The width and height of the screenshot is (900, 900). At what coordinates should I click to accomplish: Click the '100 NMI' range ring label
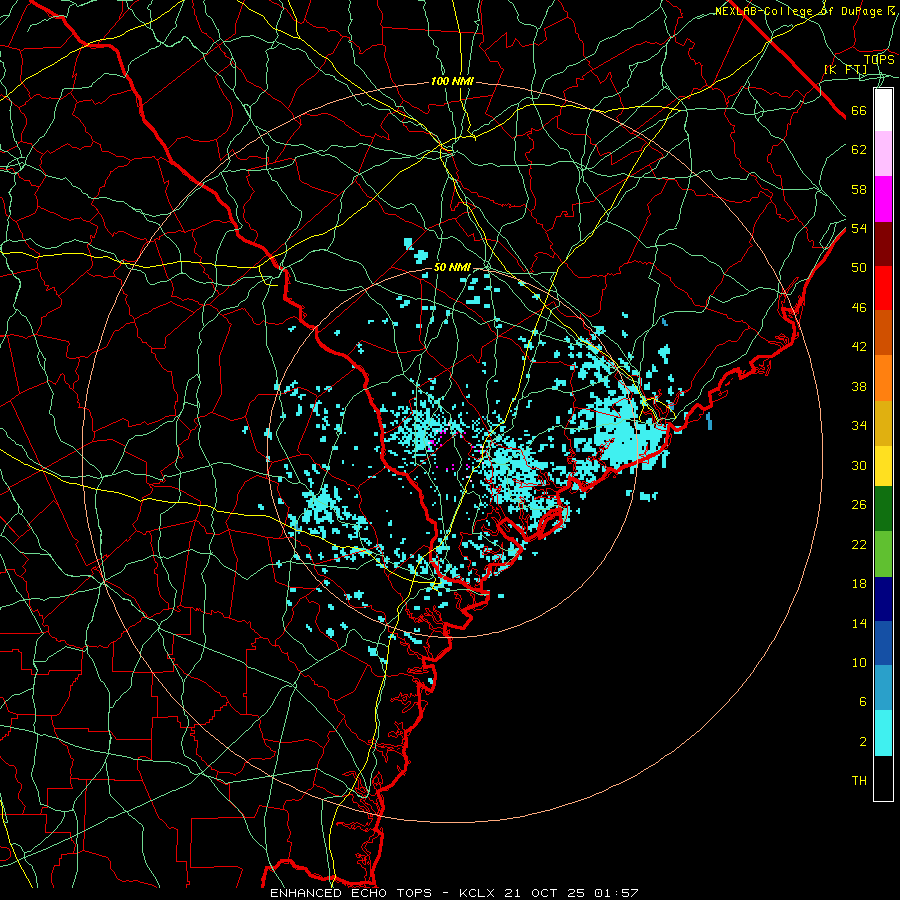click(x=452, y=82)
